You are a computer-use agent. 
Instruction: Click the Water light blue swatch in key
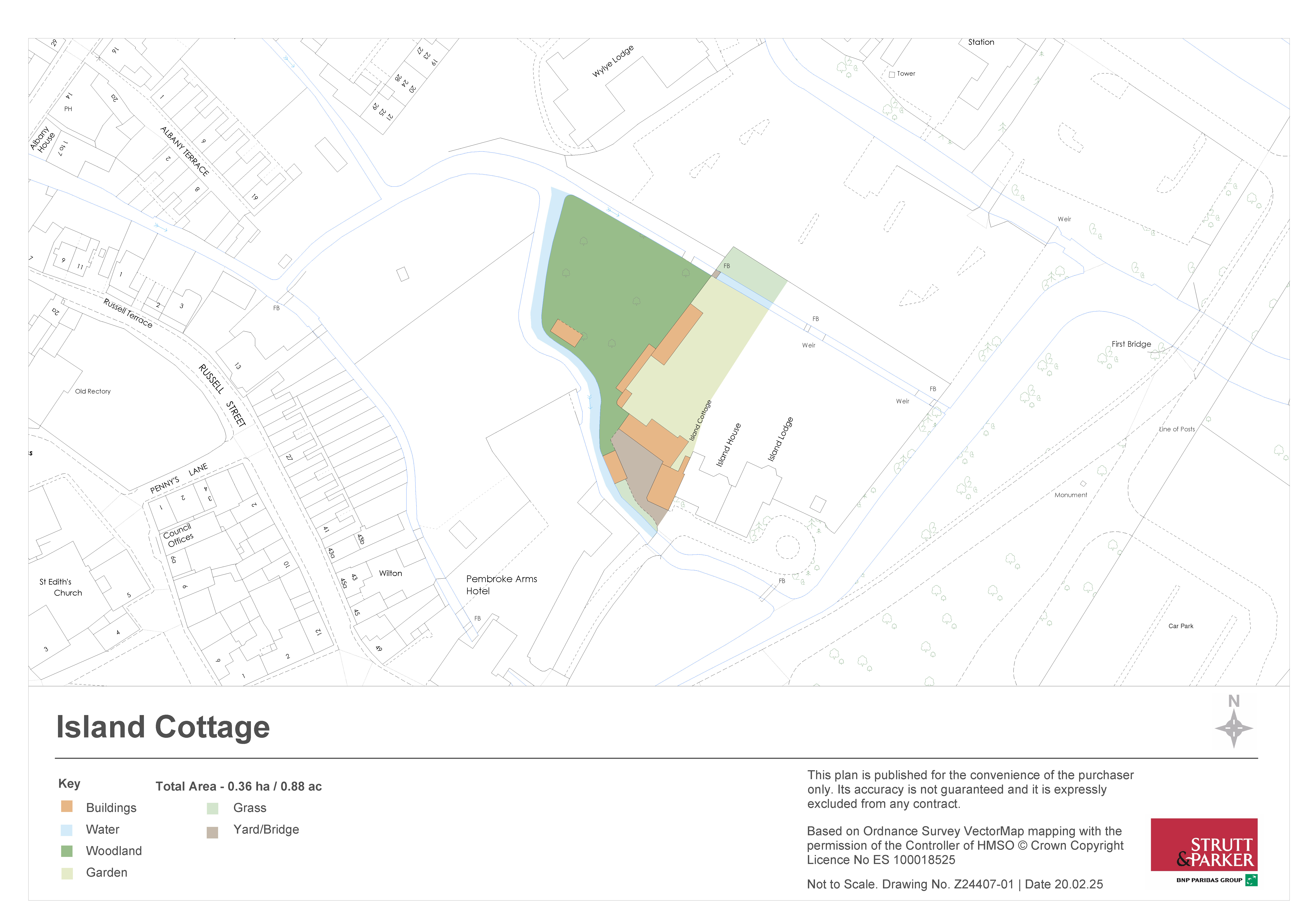[x=67, y=830]
